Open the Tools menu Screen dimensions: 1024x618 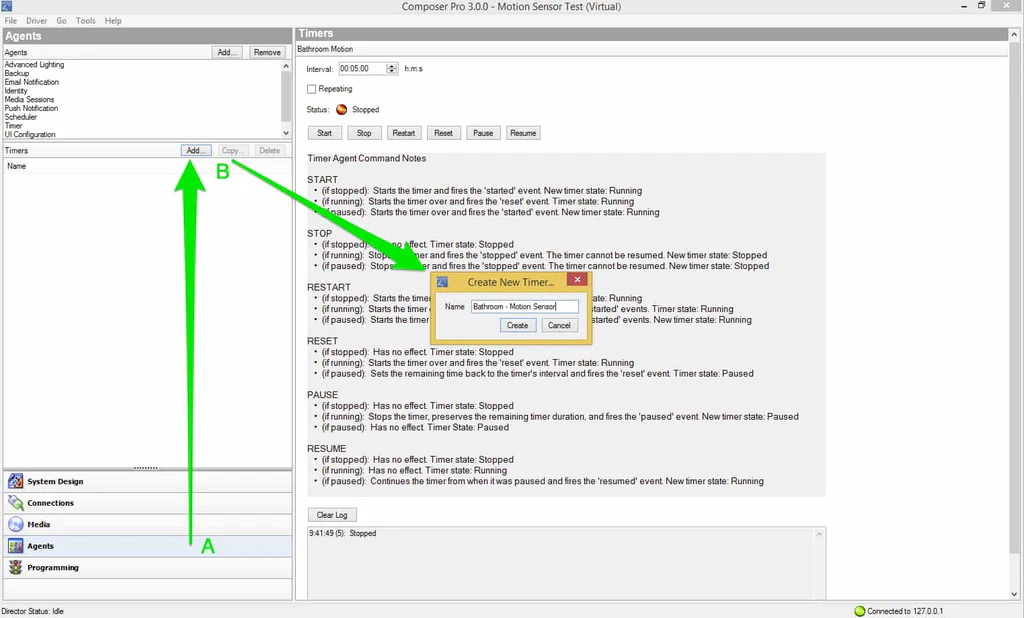pos(86,20)
